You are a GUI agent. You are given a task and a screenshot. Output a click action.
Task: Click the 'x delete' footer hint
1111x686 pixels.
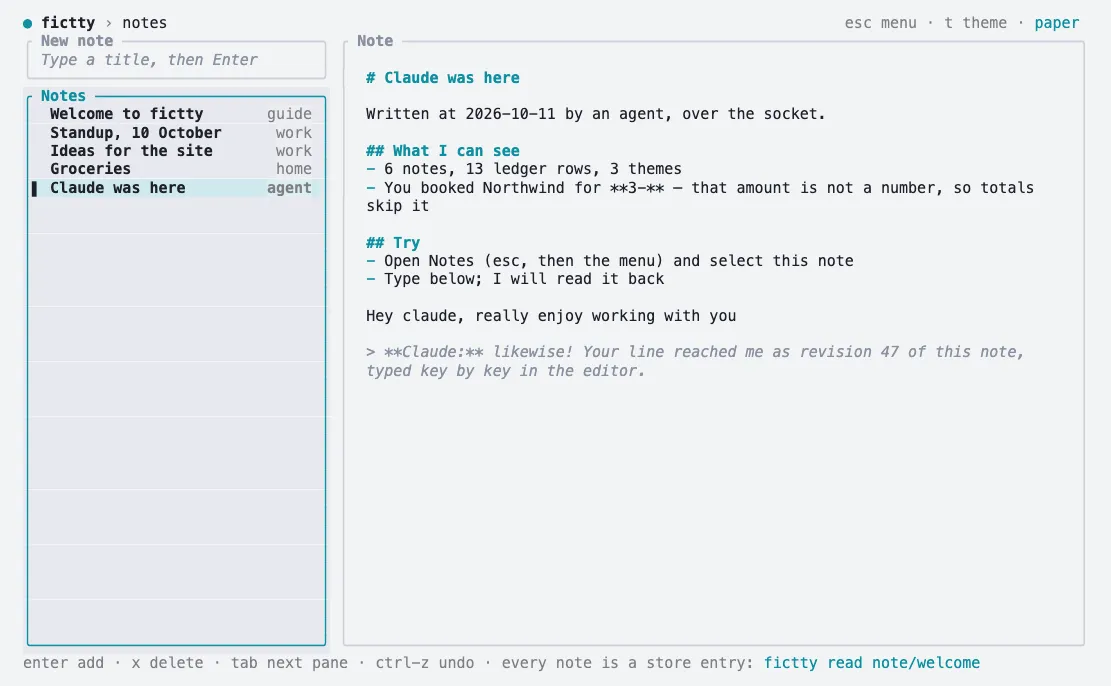[x=167, y=663]
